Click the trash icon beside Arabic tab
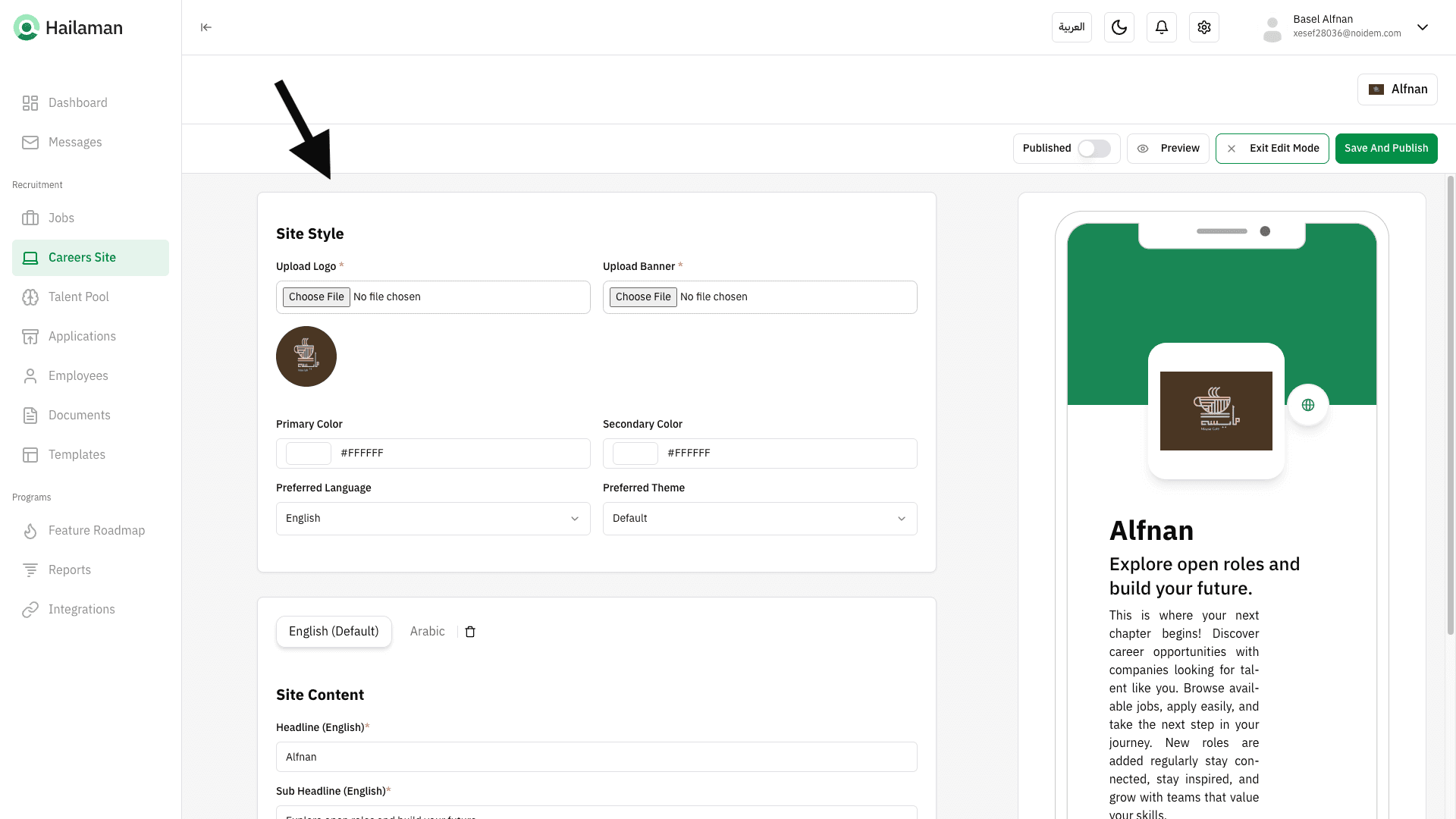 coord(470,632)
